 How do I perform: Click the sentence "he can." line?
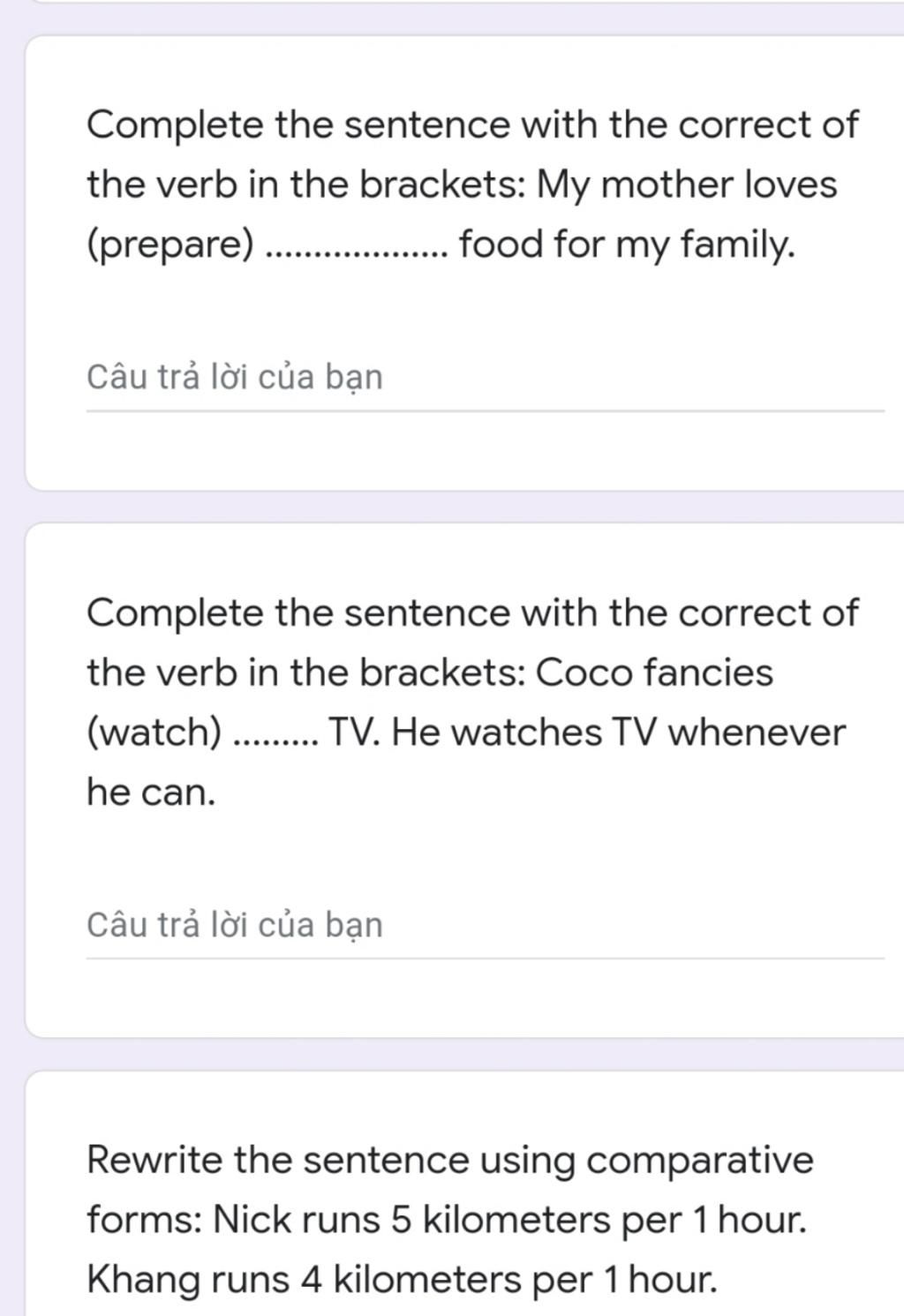[151, 793]
